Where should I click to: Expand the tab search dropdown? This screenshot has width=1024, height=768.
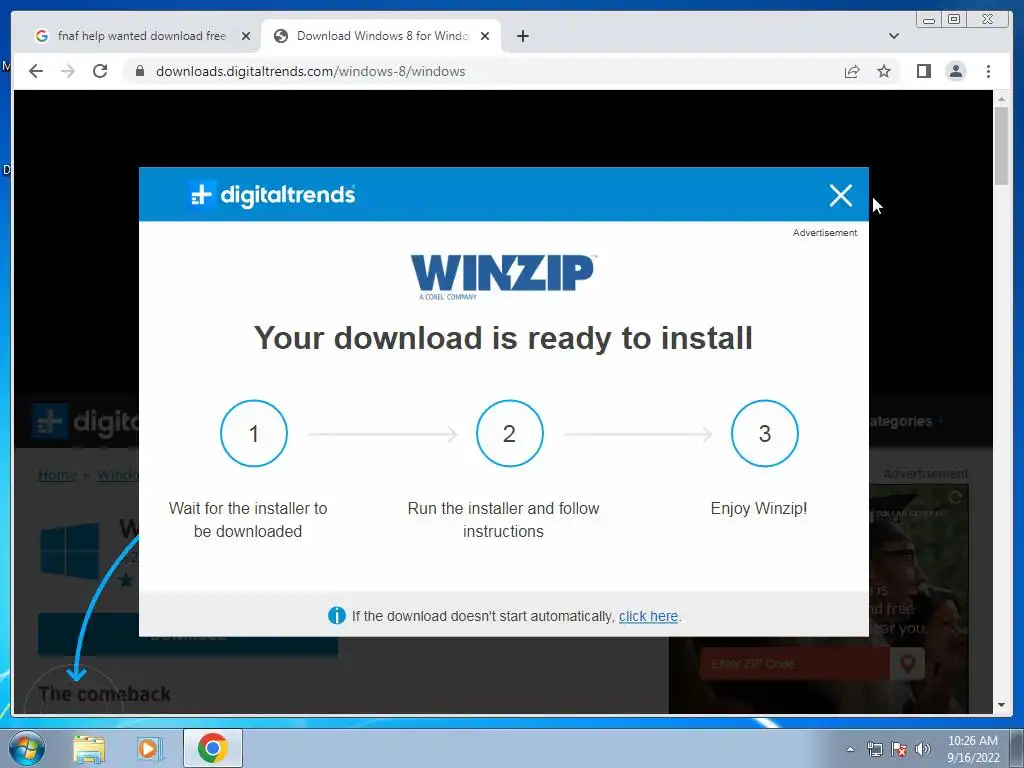pos(893,36)
